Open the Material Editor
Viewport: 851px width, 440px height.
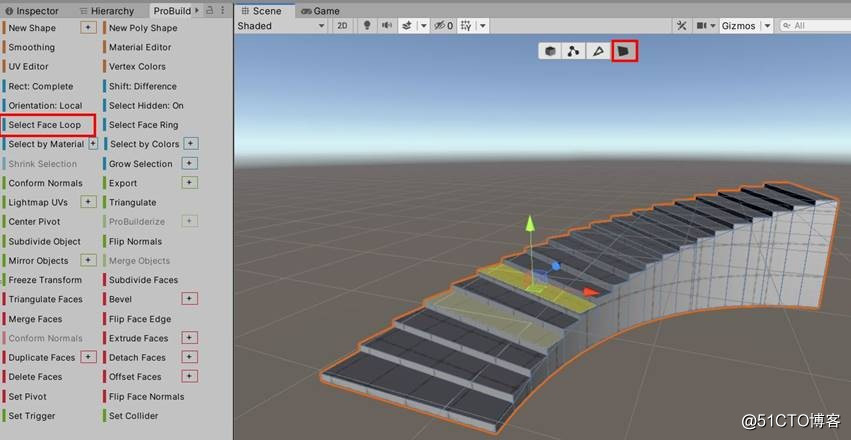[x=140, y=47]
